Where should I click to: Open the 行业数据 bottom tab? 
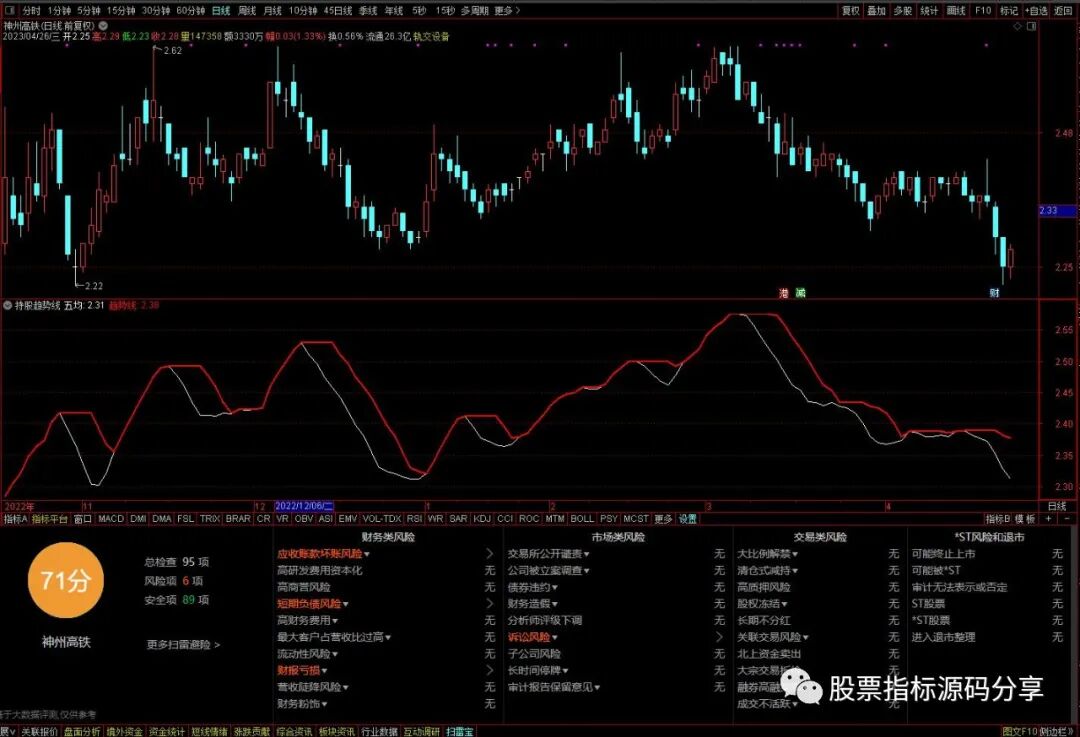[x=380, y=731]
